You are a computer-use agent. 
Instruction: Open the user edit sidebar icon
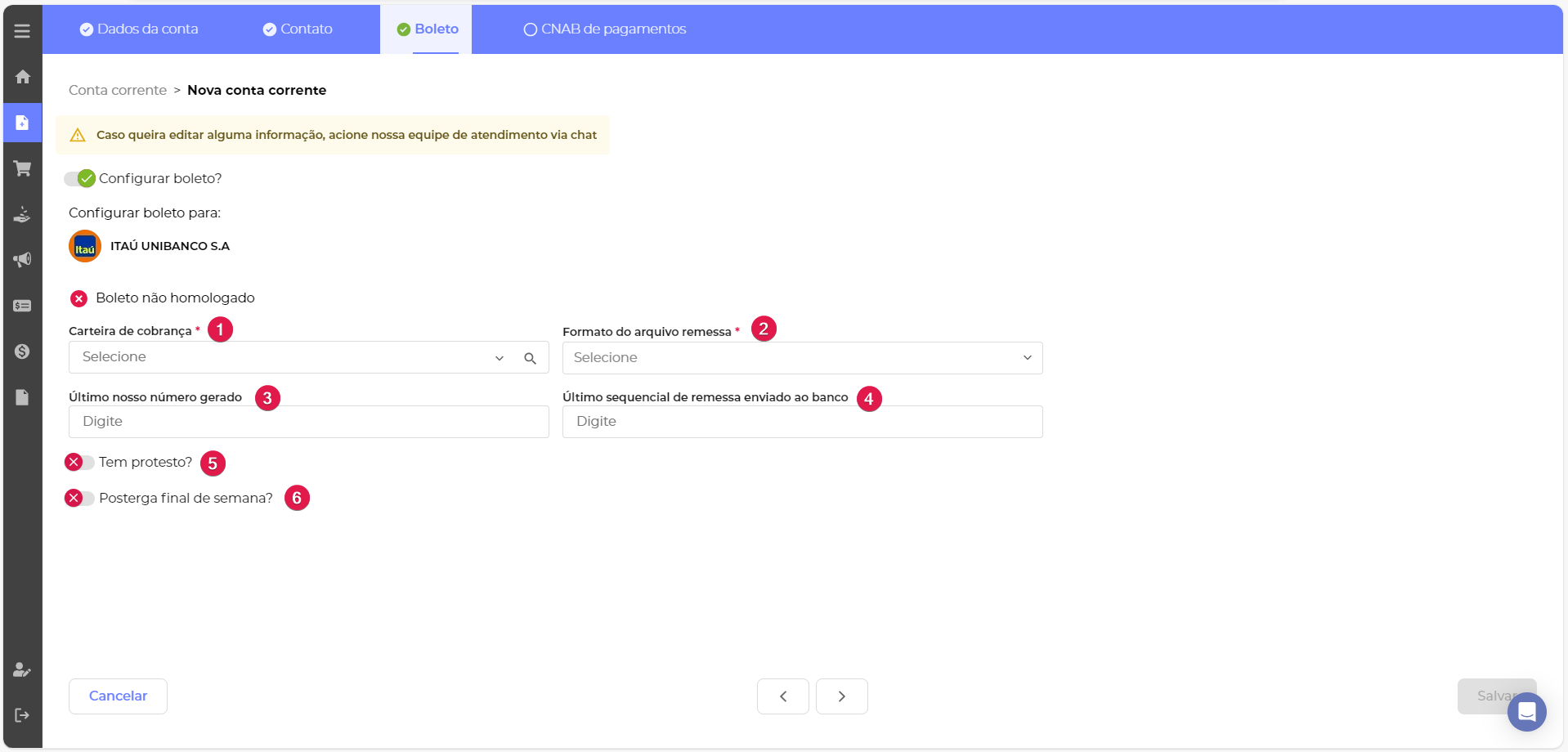pos(22,669)
